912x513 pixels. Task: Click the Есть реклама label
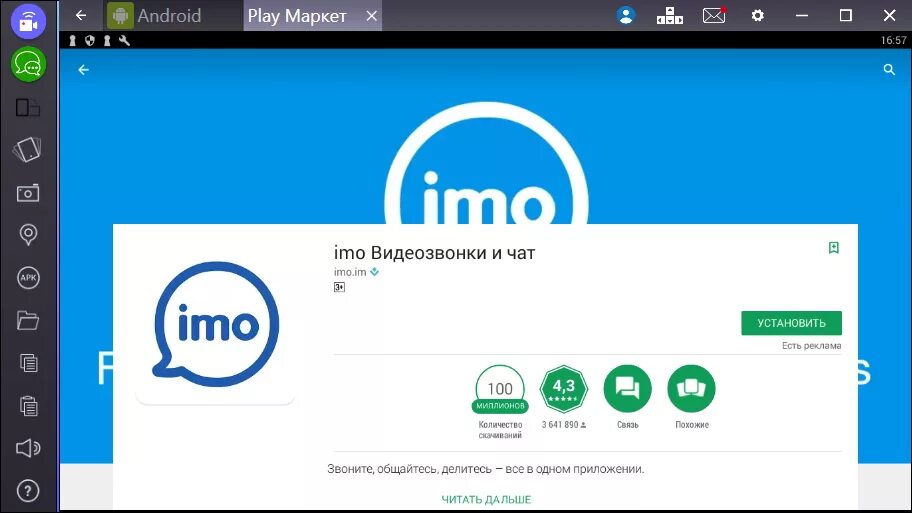(811, 345)
